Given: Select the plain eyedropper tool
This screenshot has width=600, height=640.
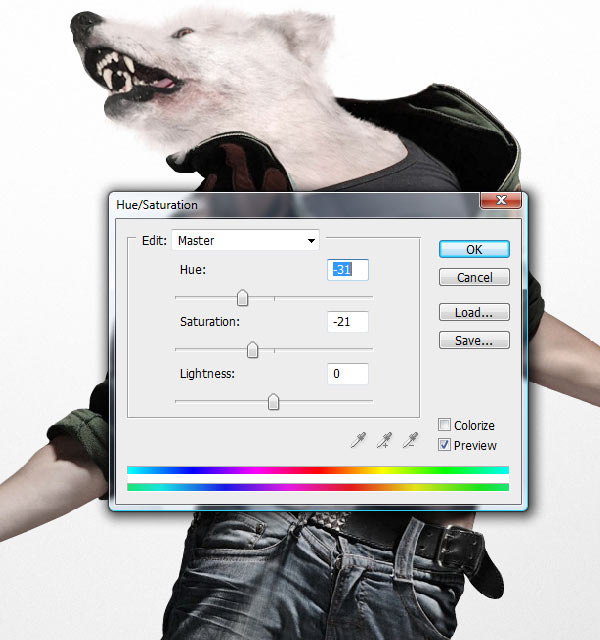Looking at the screenshot, I should [358, 440].
